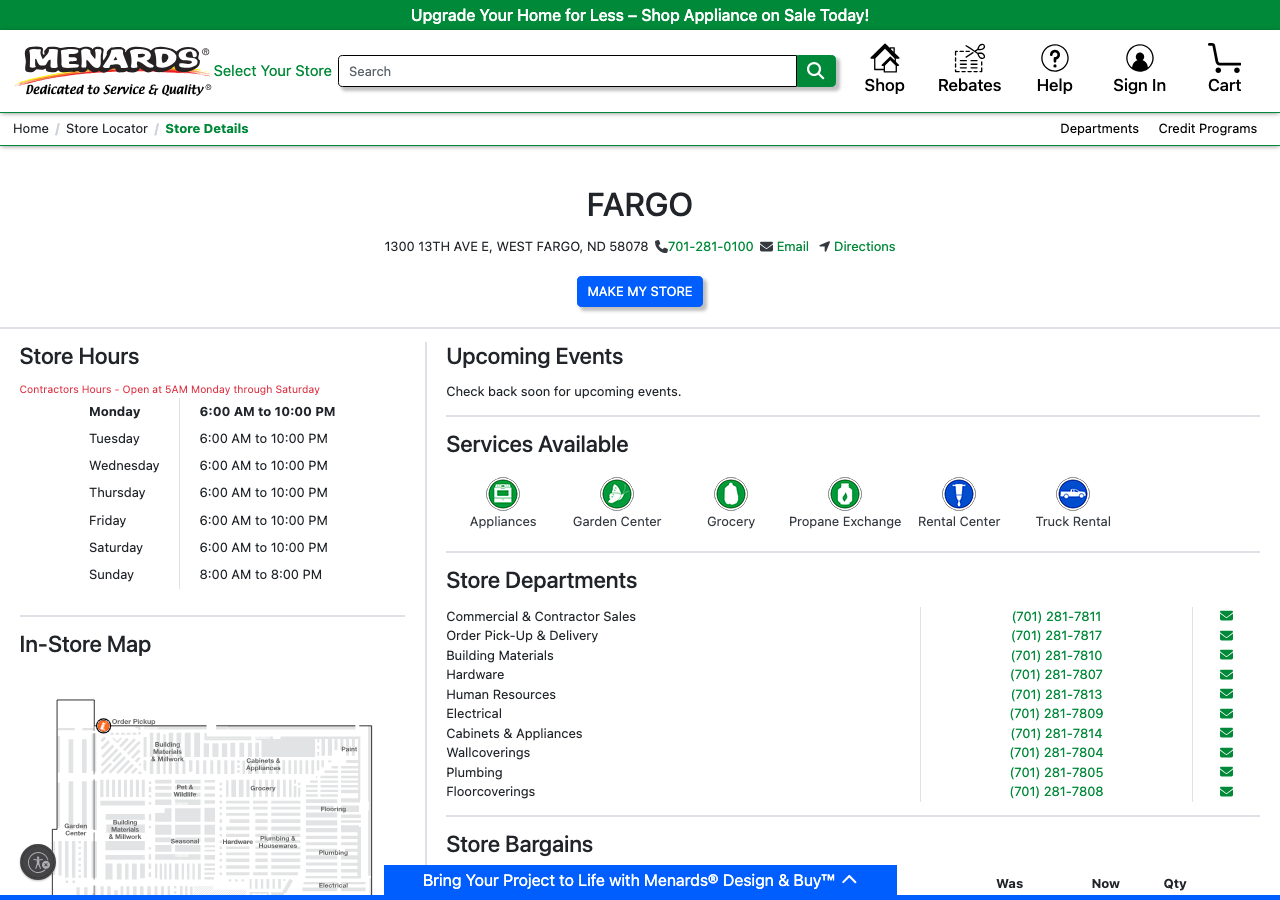Call Electrical number (701) 281-7809
Viewport: 1280px width, 900px height.
point(1056,714)
